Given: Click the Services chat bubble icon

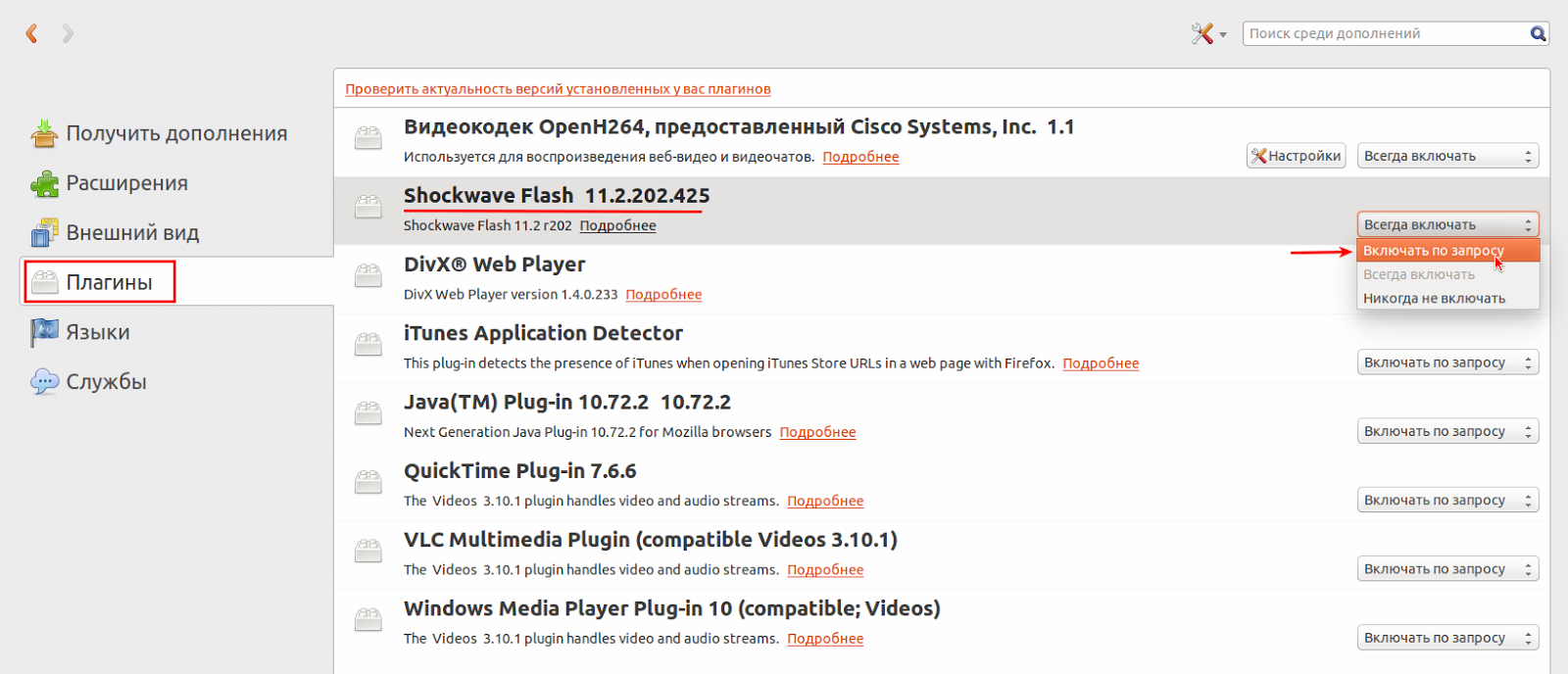Looking at the screenshot, I should pos(44,382).
